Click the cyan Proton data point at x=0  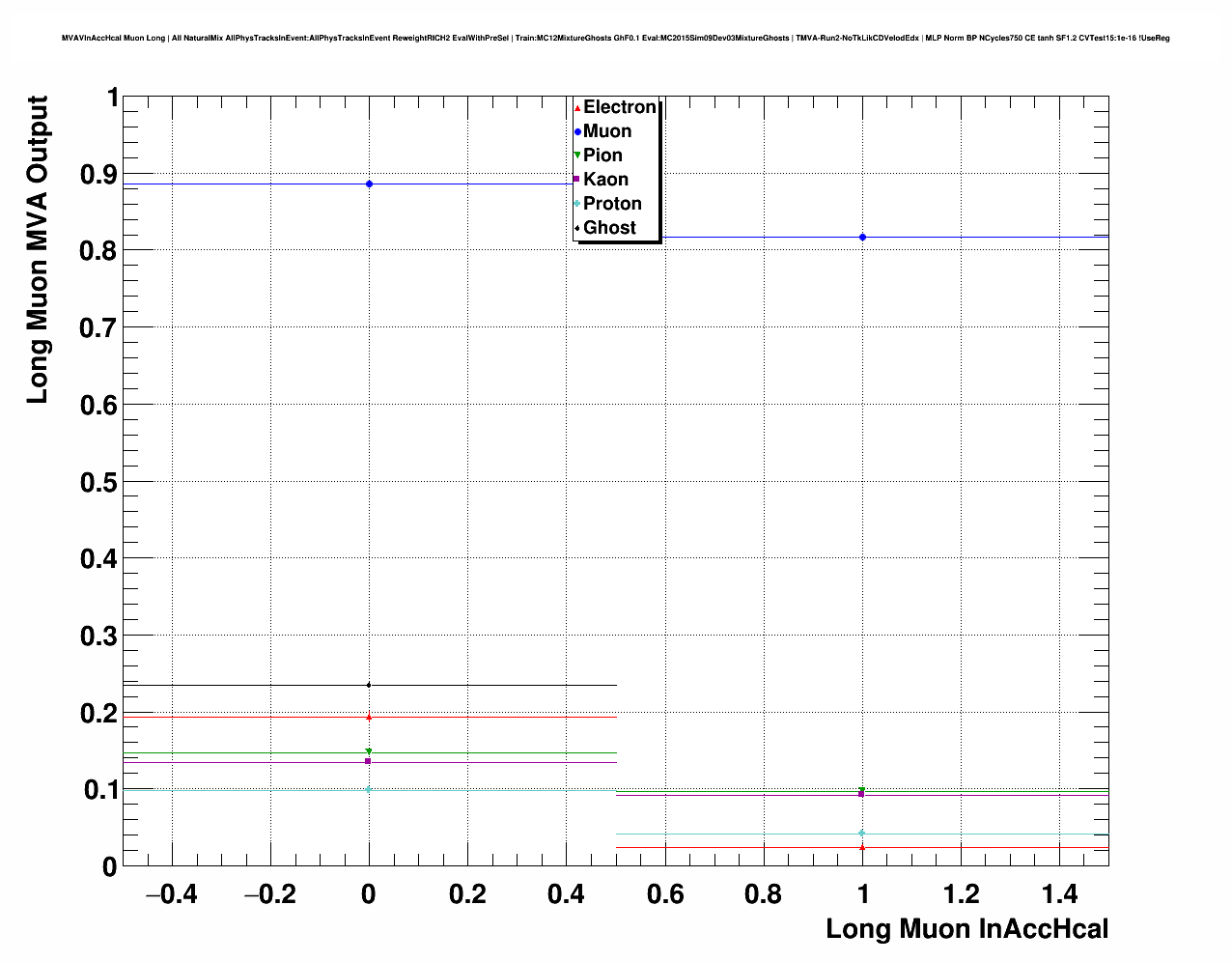[x=369, y=789]
